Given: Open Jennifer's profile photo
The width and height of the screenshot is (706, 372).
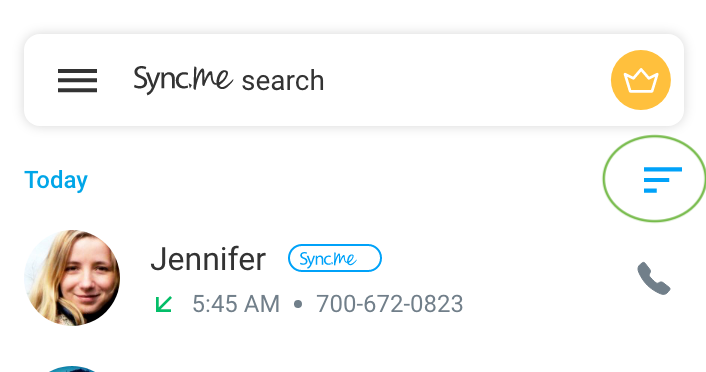Looking at the screenshot, I should click(x=72, y=278).
